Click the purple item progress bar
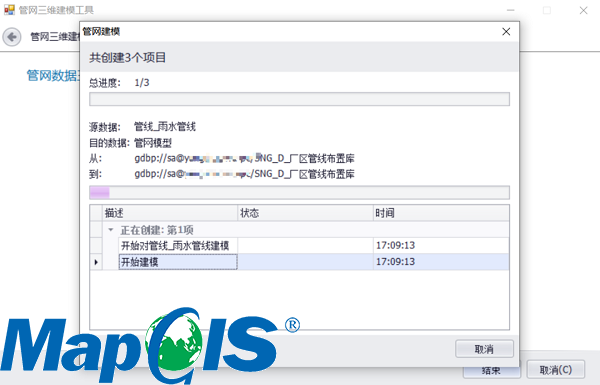Viewport: 600px width, 385px height. [x=299, y=192]
